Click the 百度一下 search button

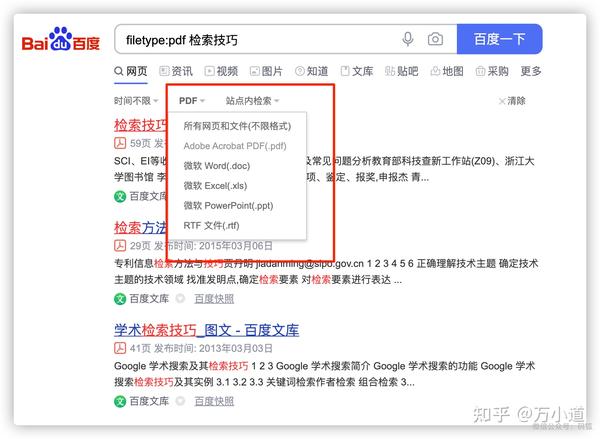click(499, 39)
